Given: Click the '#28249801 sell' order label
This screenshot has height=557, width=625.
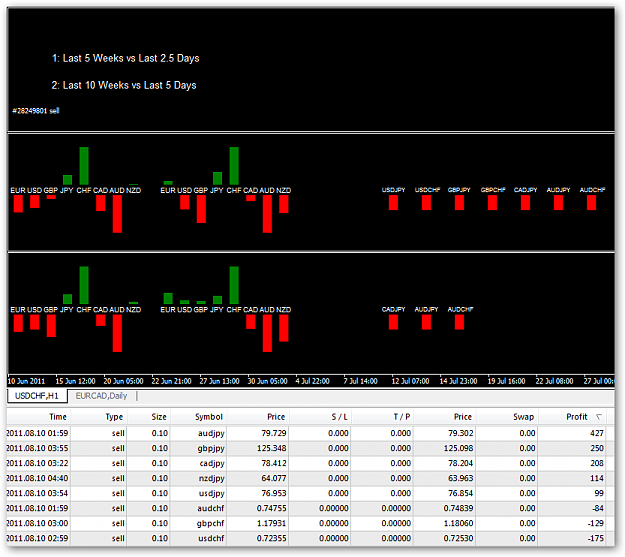Looking at the screenshot, I should [36, 111].
